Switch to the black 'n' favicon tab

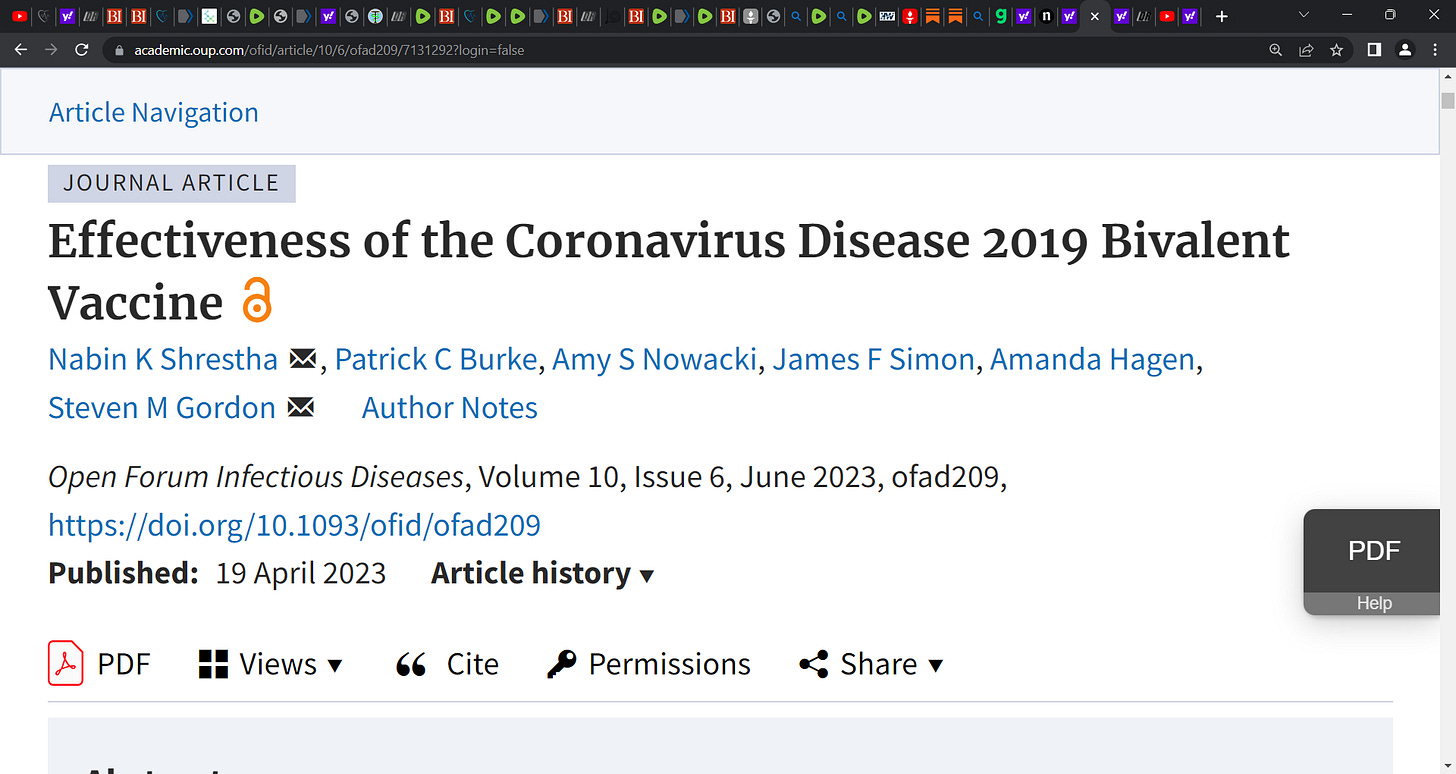(x=1046, y=16)
